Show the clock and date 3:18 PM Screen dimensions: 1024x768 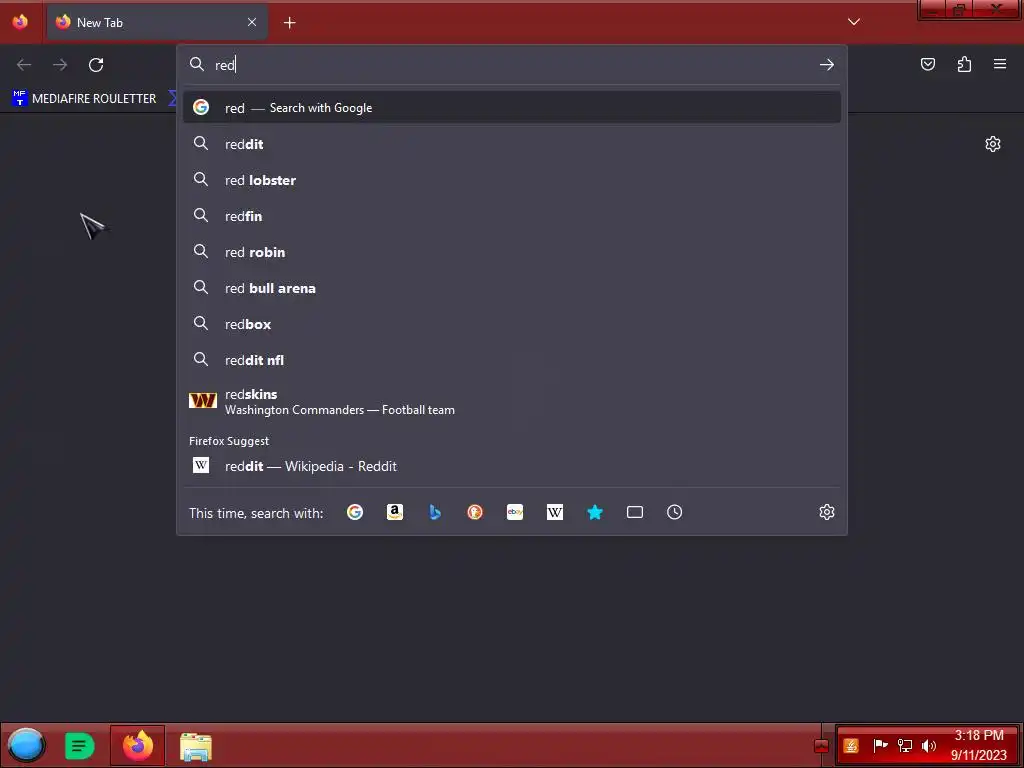click(x=978, y=745)
